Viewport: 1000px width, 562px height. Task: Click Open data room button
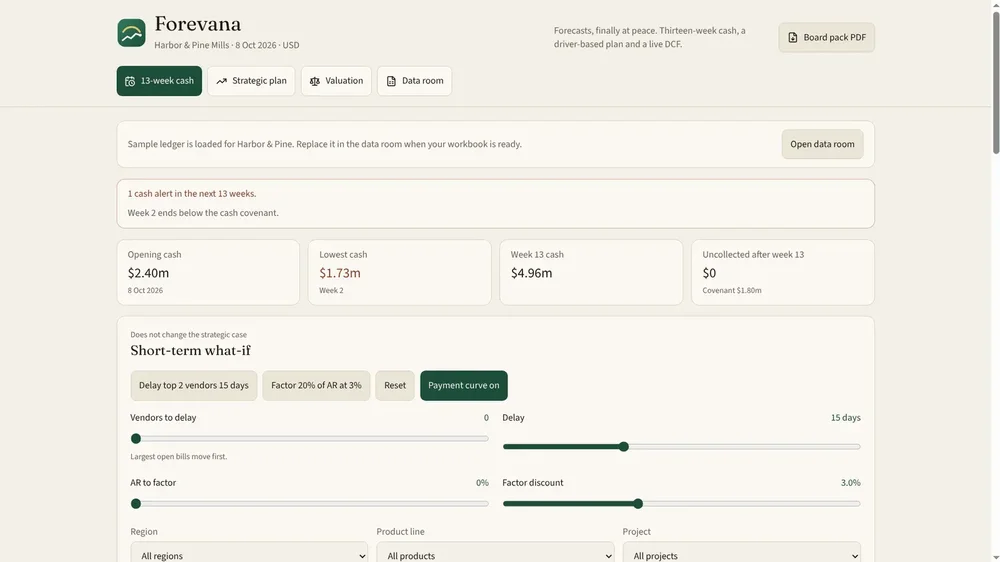pyautogui.click(x=822, y=144)
